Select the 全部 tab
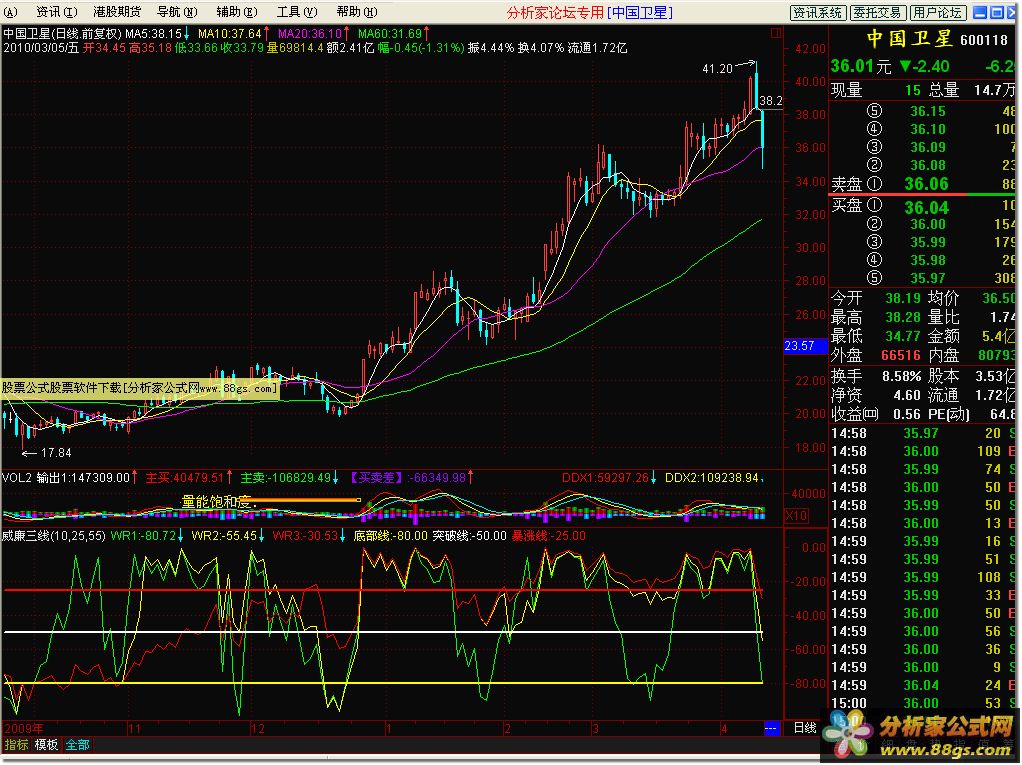 [x=78, y=744]
